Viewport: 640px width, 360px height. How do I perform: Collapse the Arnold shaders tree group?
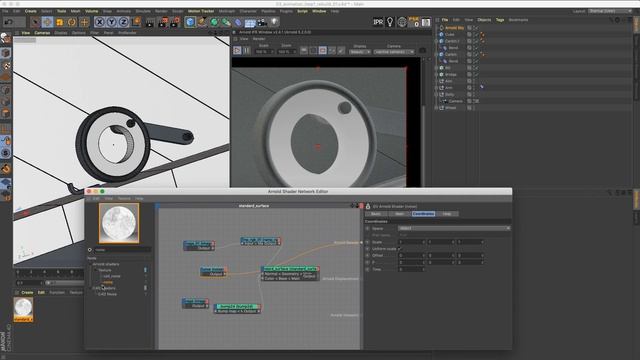[91, 264]
